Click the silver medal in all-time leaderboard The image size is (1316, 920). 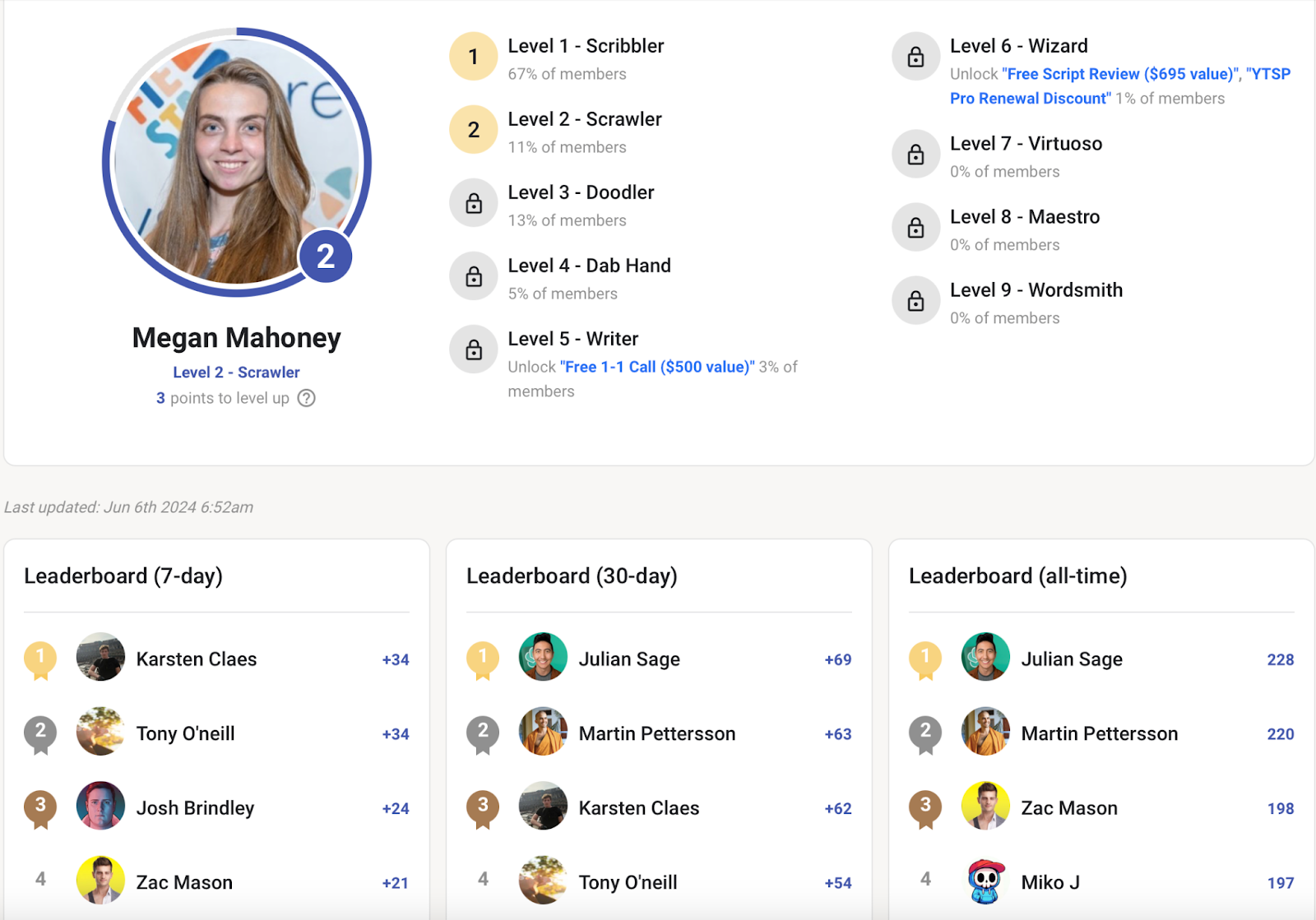[x=925, y=734]
